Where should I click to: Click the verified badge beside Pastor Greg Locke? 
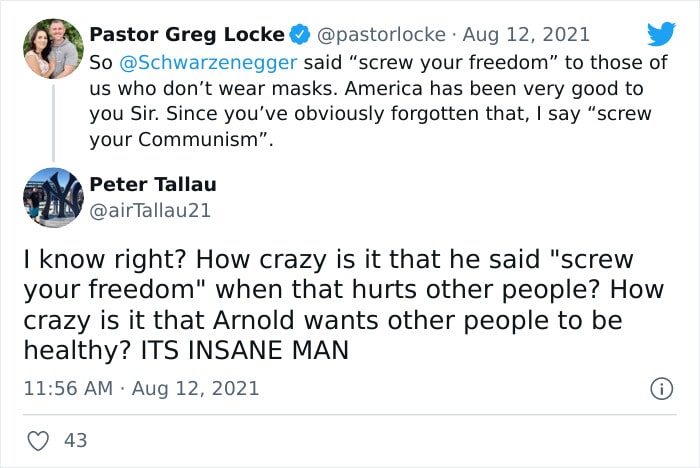click(300, 35)
